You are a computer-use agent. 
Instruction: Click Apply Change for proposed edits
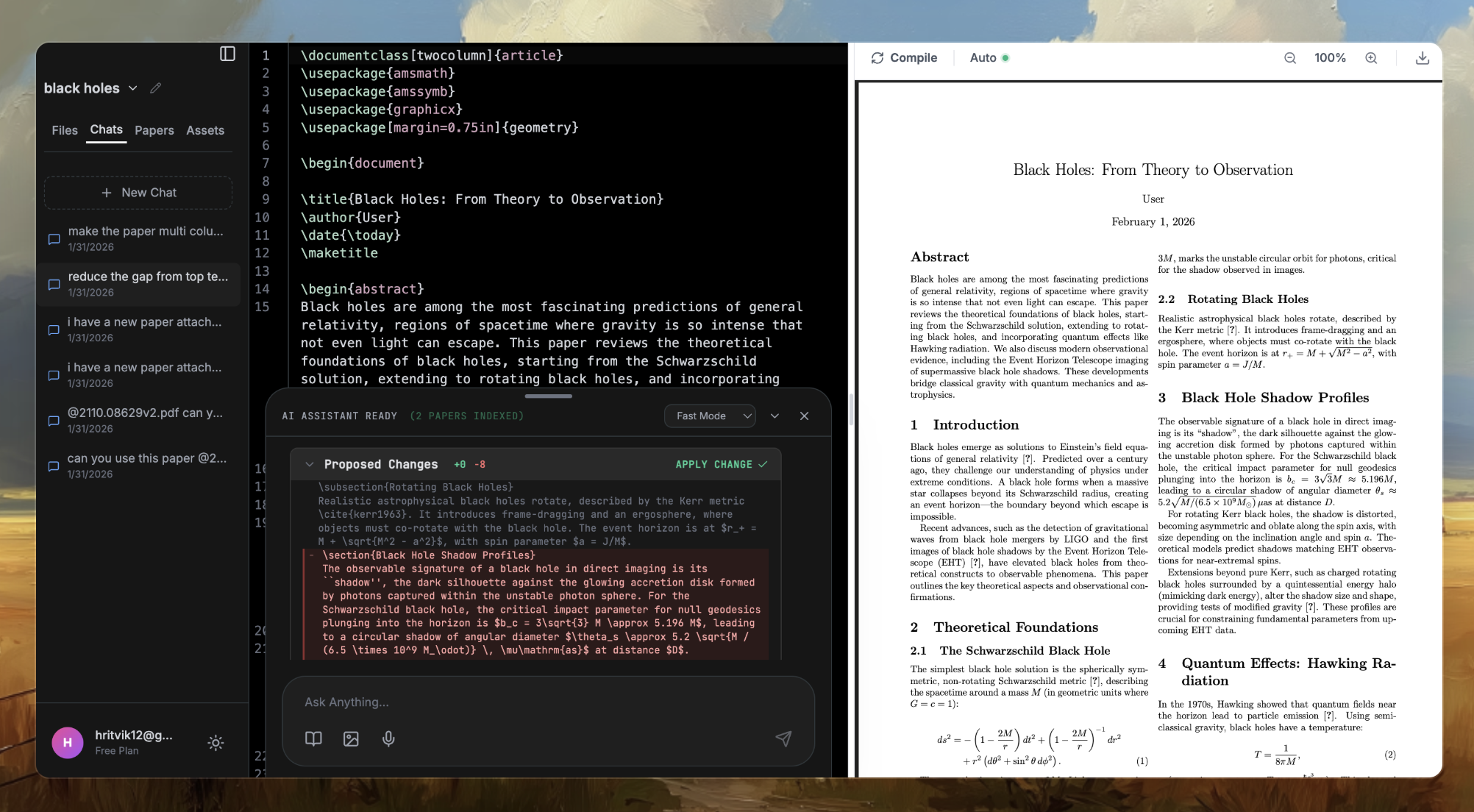point(720,464)
